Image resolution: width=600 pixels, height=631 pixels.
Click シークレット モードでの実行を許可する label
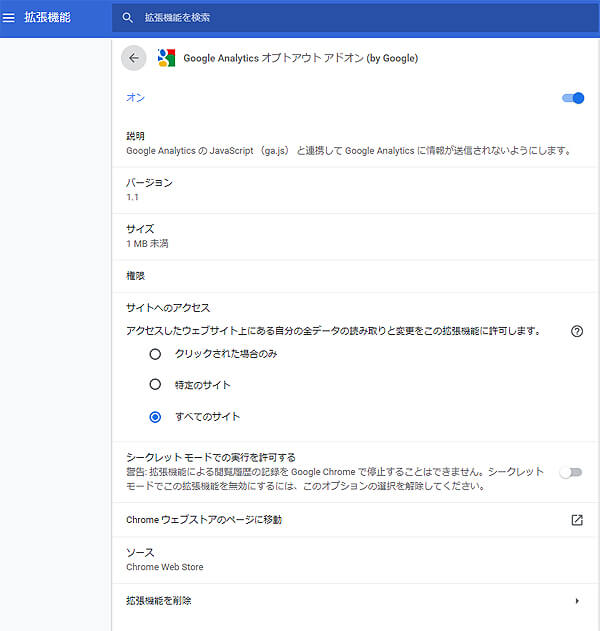211,458
